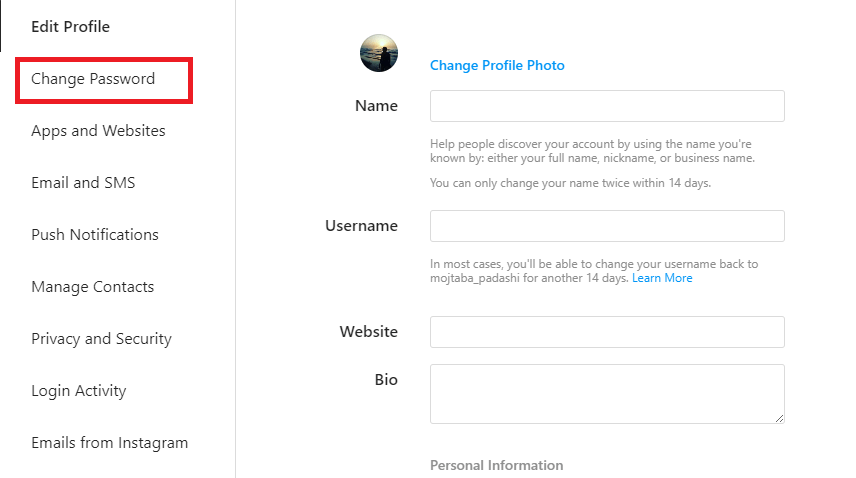The width and height of the screenshot is (856, 478).
Task: Open the Learn More link under Username
Action: 662,279
